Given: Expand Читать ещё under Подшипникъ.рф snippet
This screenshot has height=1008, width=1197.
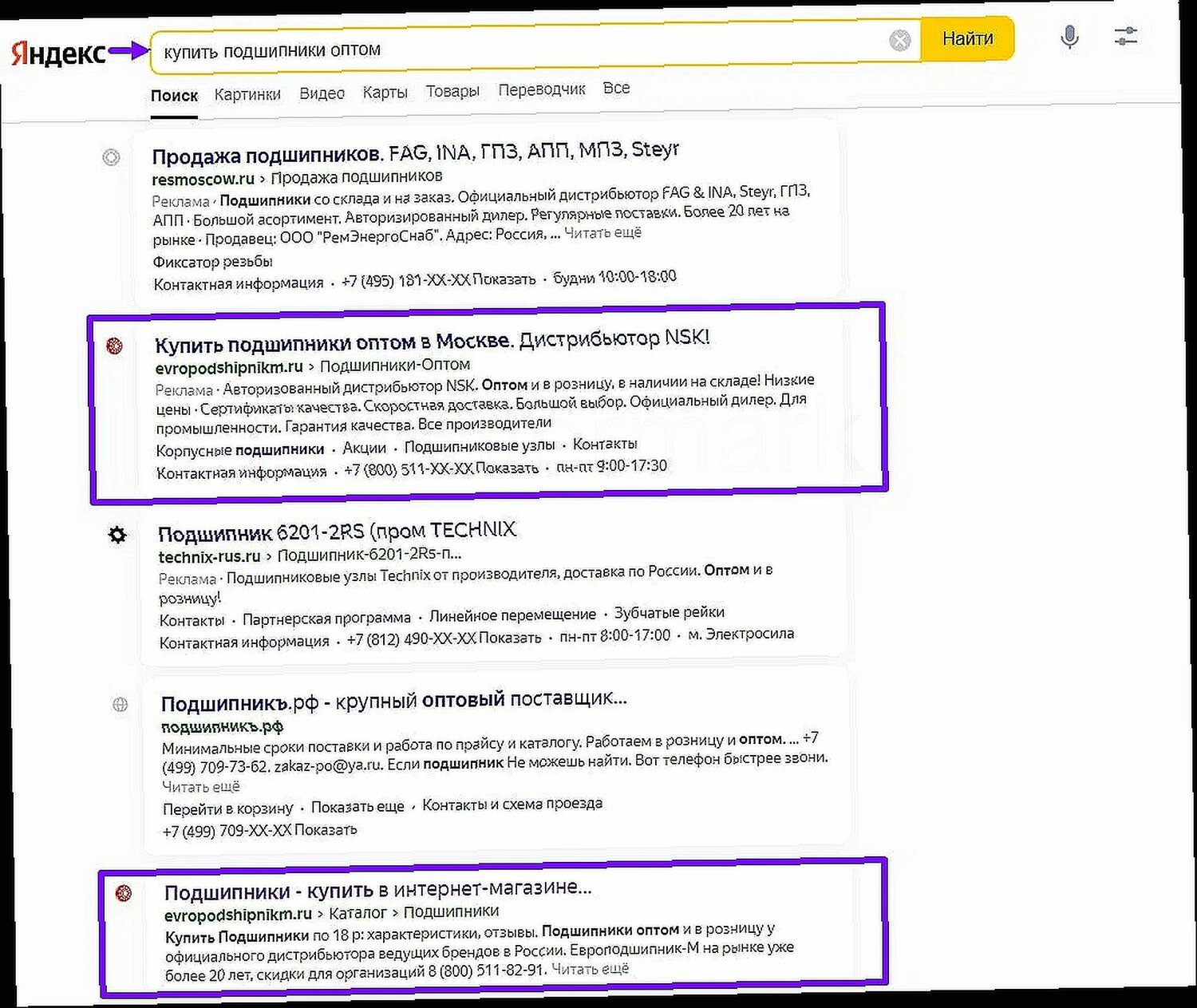Looking at the screenshot, I should point(200,787).
